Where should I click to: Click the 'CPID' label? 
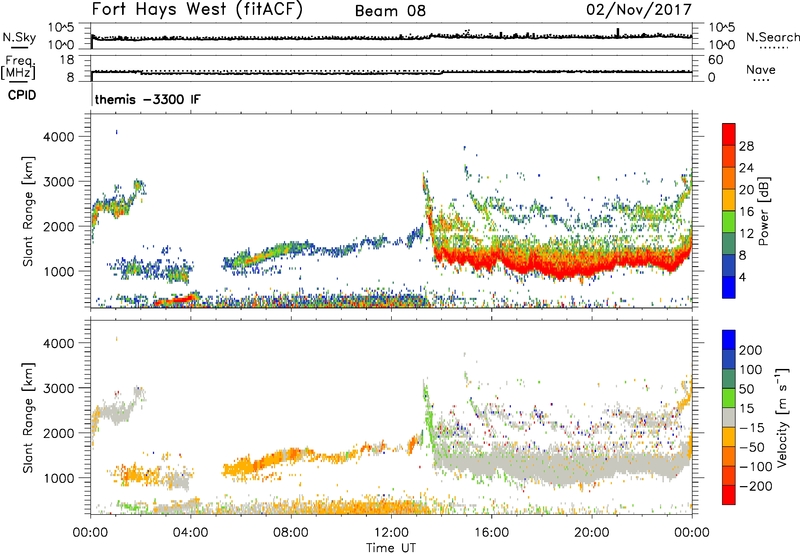coord(22,95)
